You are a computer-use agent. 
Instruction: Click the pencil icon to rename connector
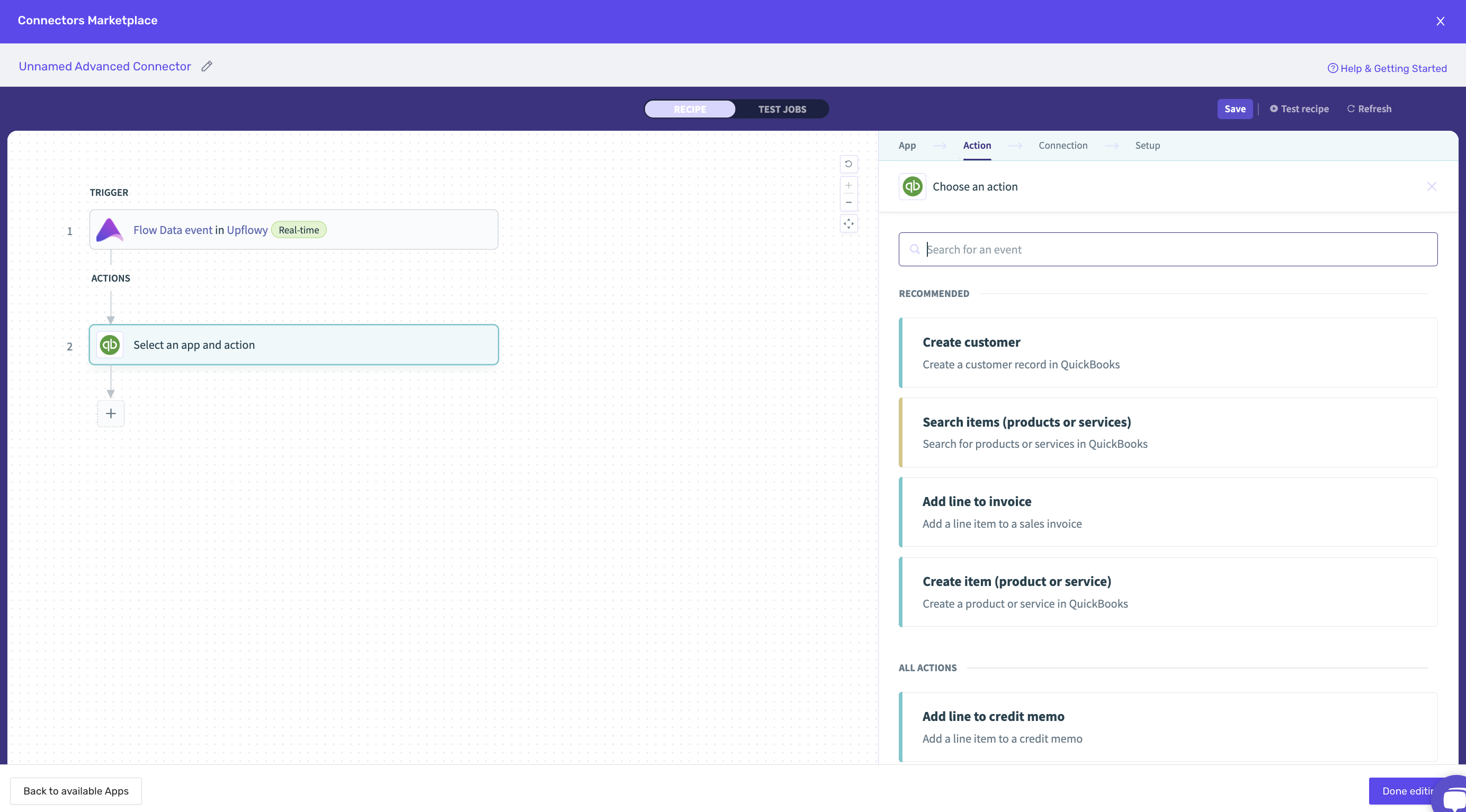[207, 67]
